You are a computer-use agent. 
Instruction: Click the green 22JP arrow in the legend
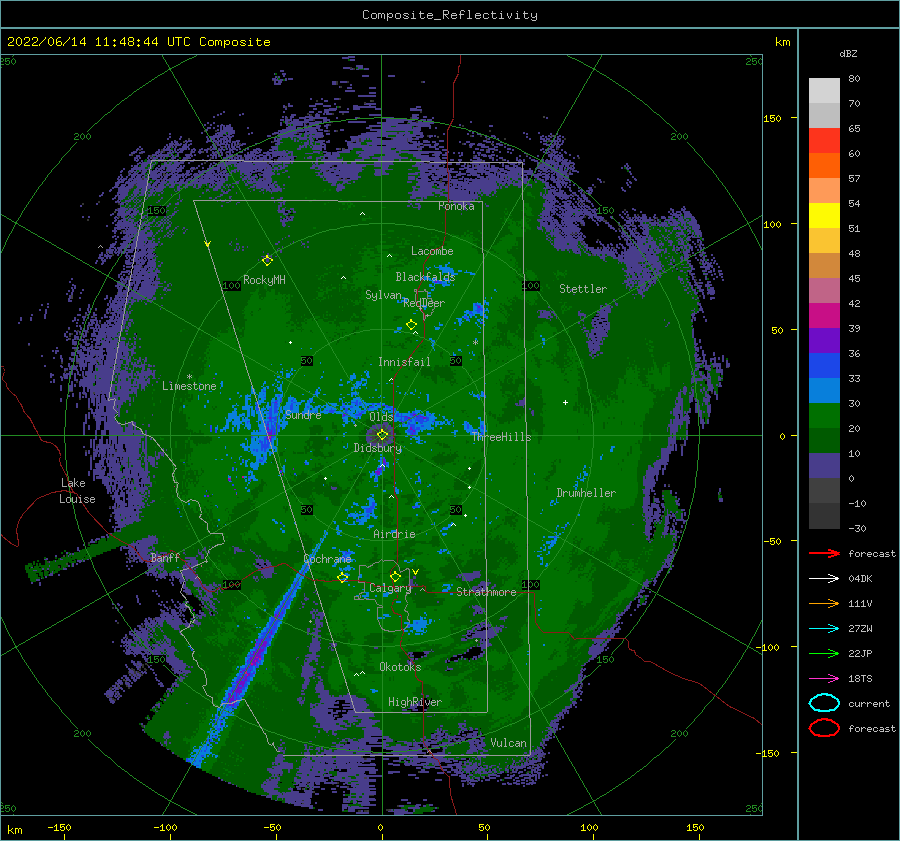tap(824, 653)
